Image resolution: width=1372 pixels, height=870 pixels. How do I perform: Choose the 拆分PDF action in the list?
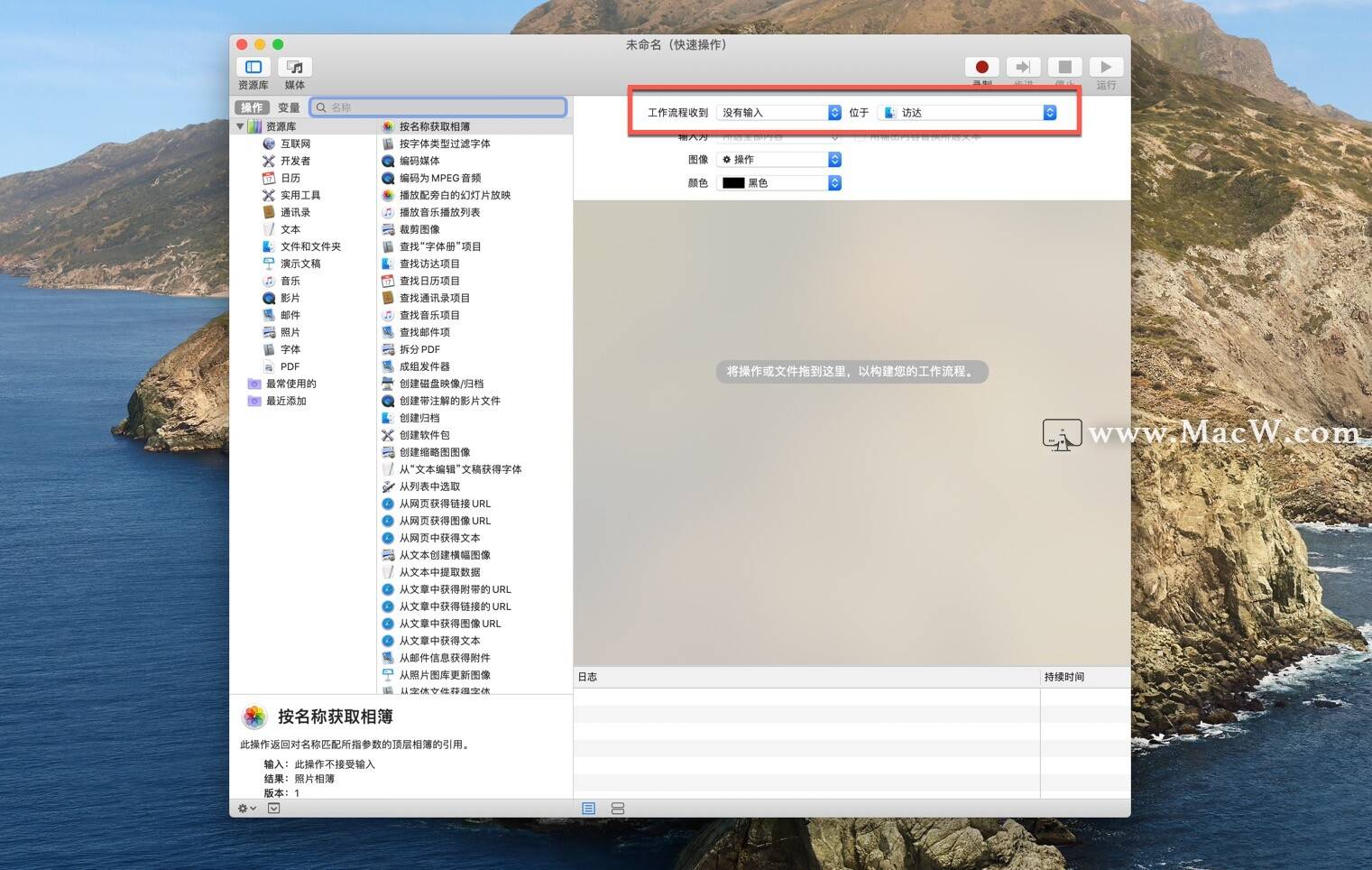[x=420, y=349]
